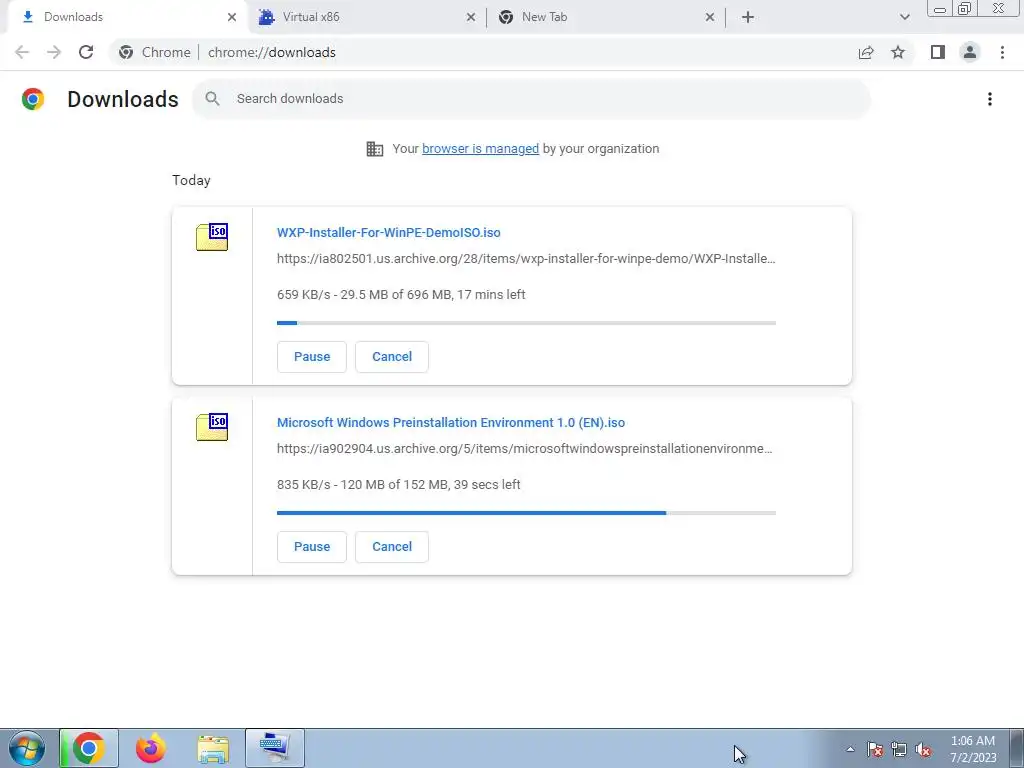Click the browser forward arrow

54,52
